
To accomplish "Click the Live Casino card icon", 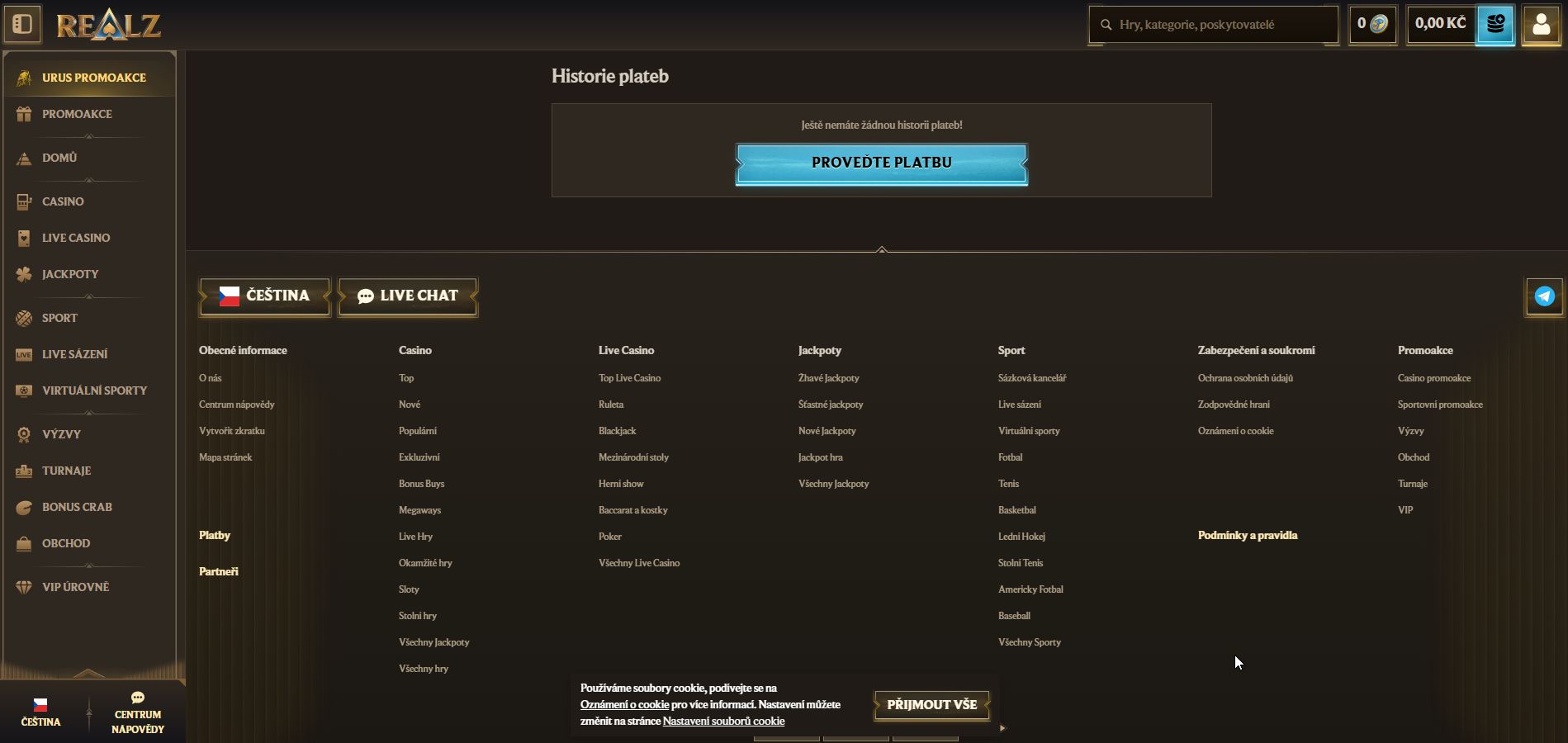I will (x=24, y=239).
